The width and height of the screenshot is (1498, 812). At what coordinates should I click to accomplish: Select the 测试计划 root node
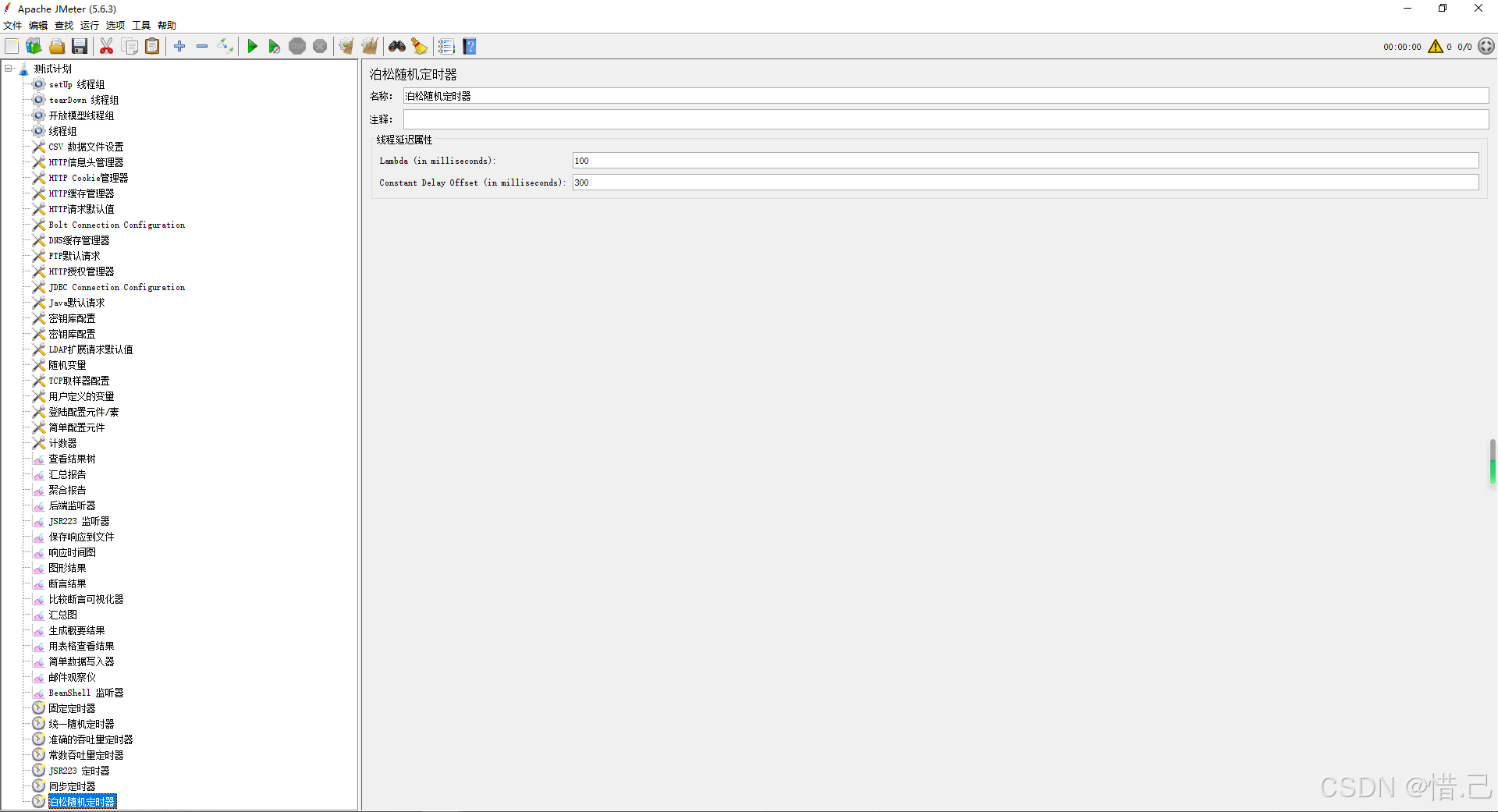click(52, 69)
